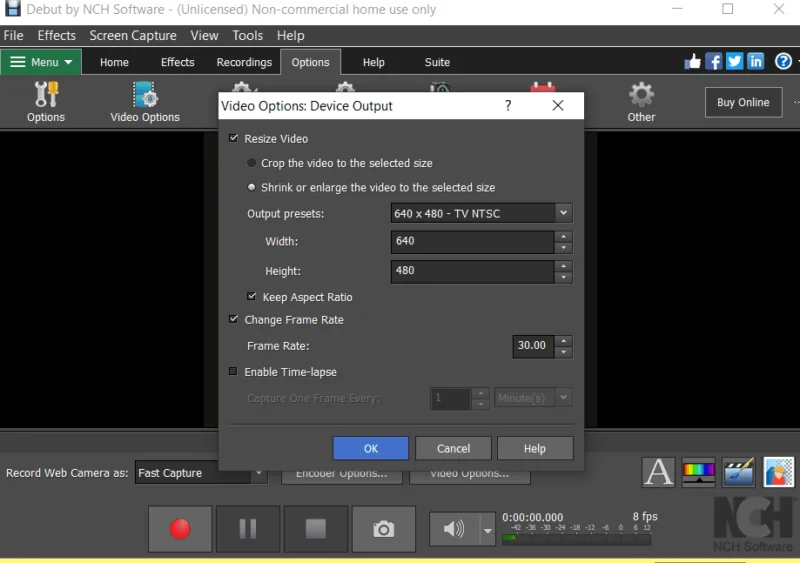Image resolution: width=800 pixels, height=563 pixels.
Task: Take a snapshot with camera button
Action: (384, 529)
